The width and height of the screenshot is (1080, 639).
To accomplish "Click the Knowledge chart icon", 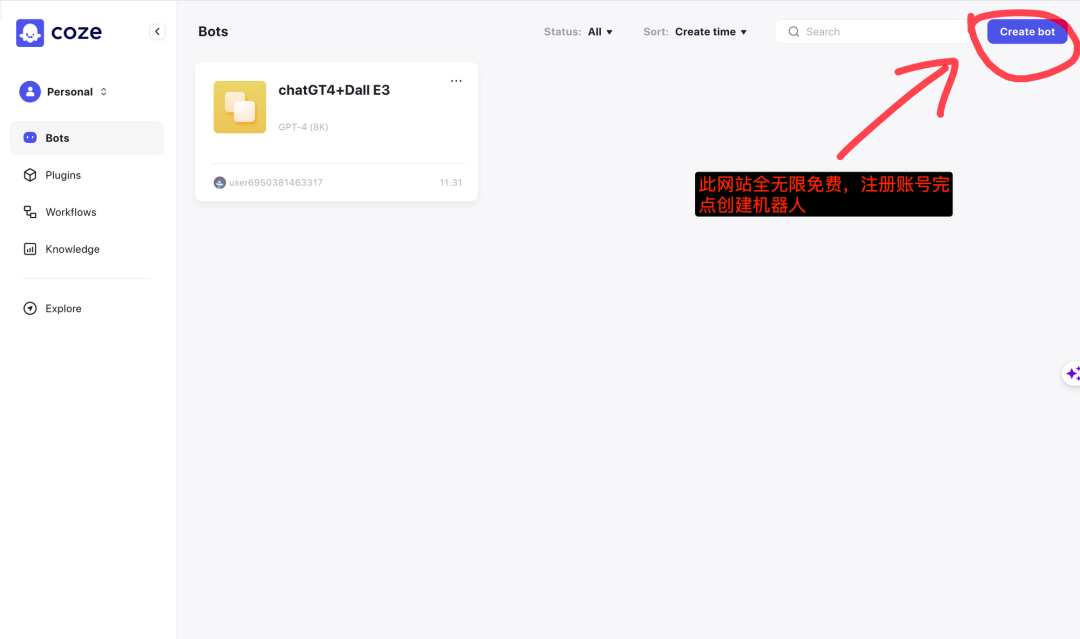I will [30, 249].
